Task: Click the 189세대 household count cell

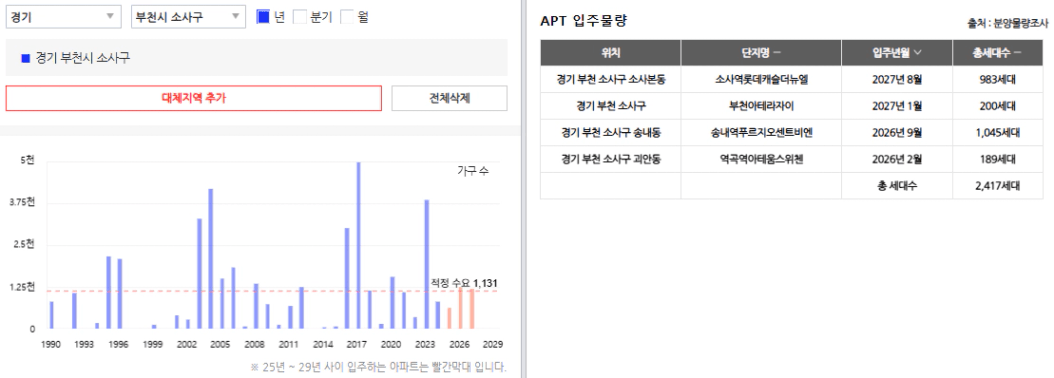Action: pos(998,159)
